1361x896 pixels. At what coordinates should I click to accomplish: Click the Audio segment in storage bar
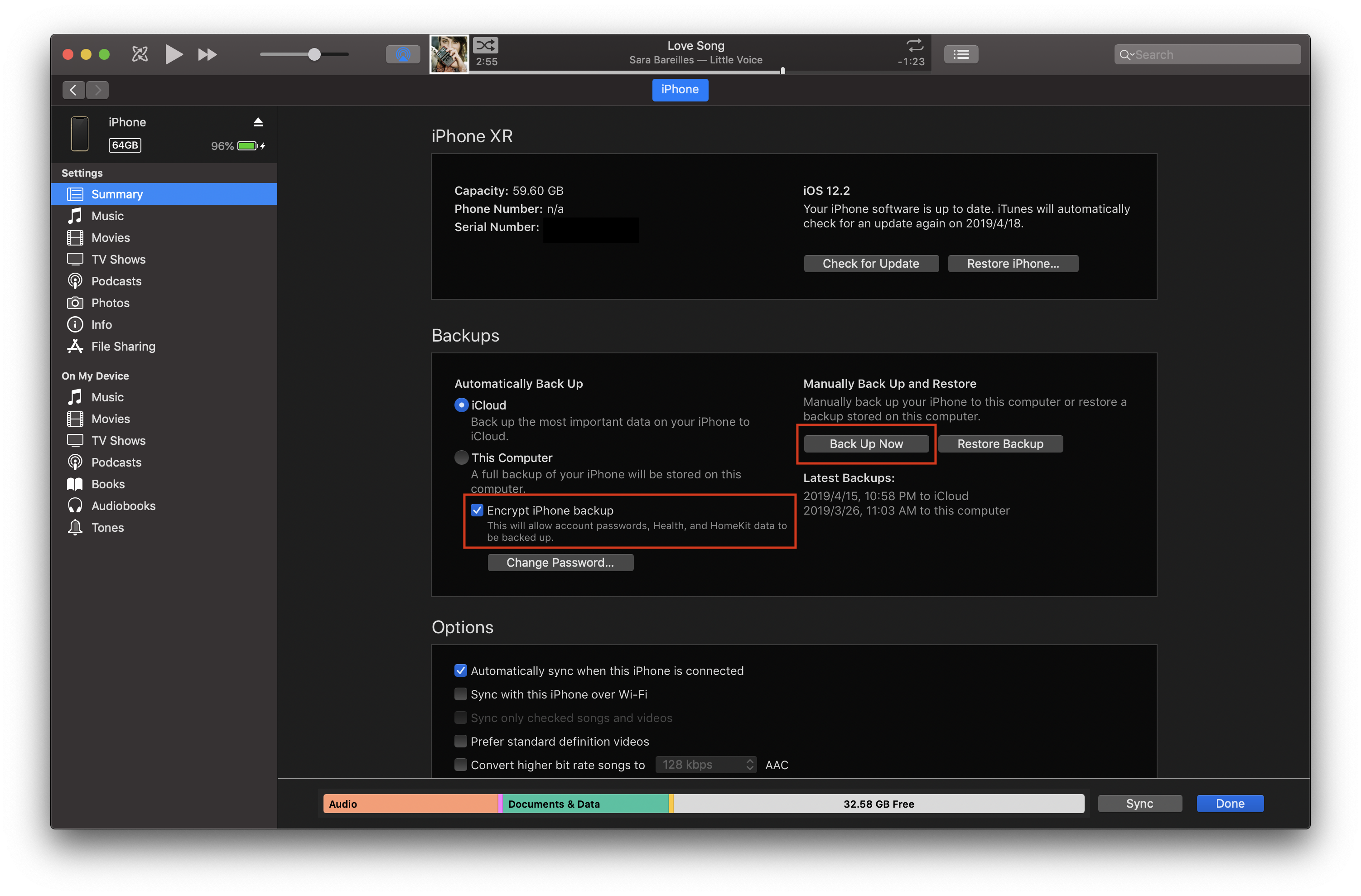click(410, 804)
